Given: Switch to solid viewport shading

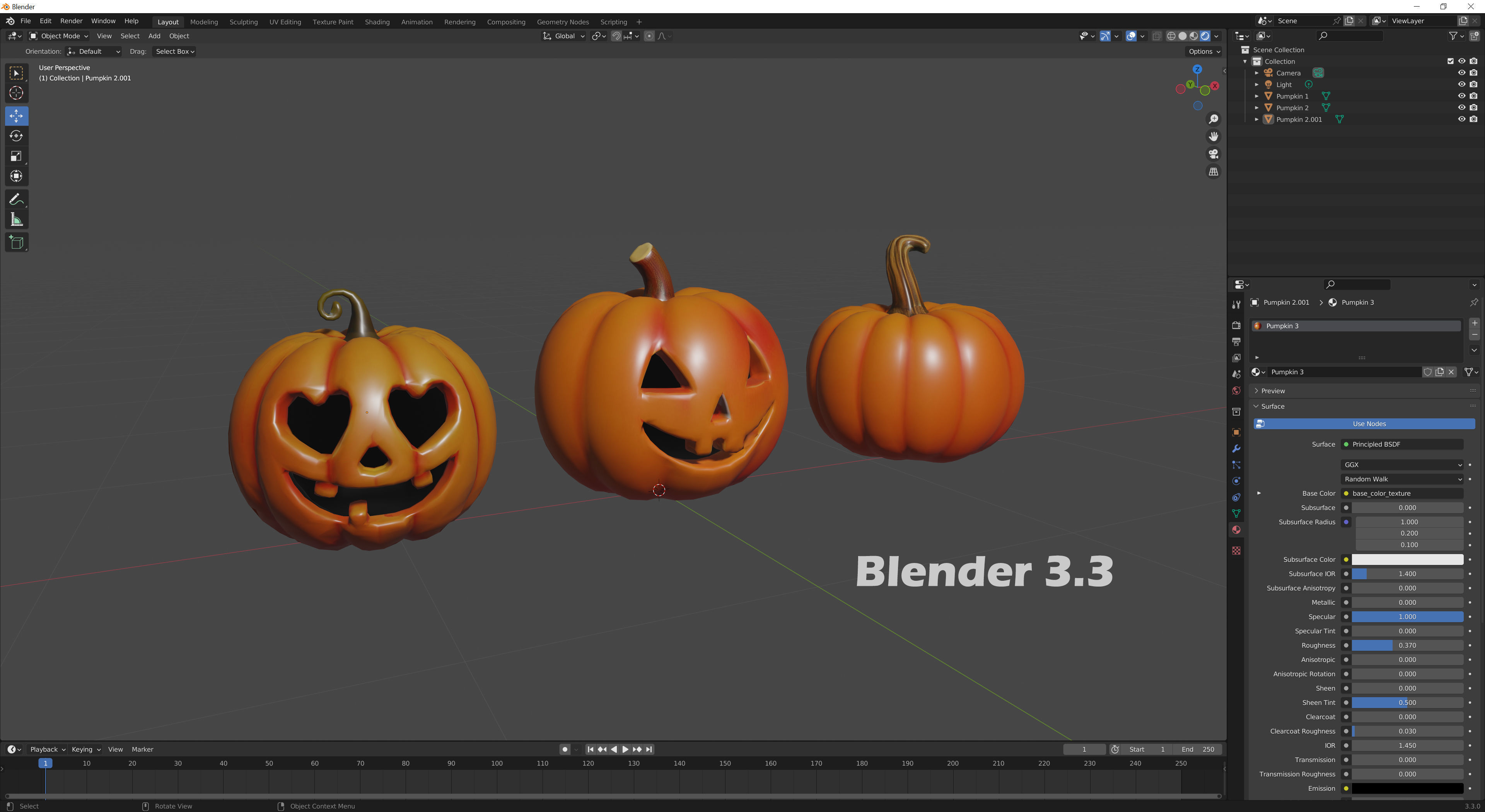Looking at the screenshot, I should [1182, 36].
